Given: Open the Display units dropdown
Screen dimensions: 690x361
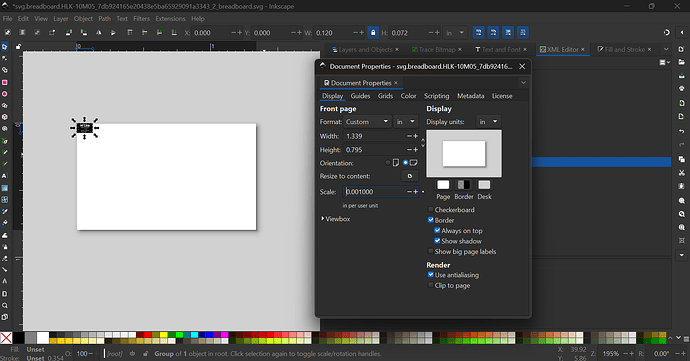Looking at the screenshot, I should 488,122.
